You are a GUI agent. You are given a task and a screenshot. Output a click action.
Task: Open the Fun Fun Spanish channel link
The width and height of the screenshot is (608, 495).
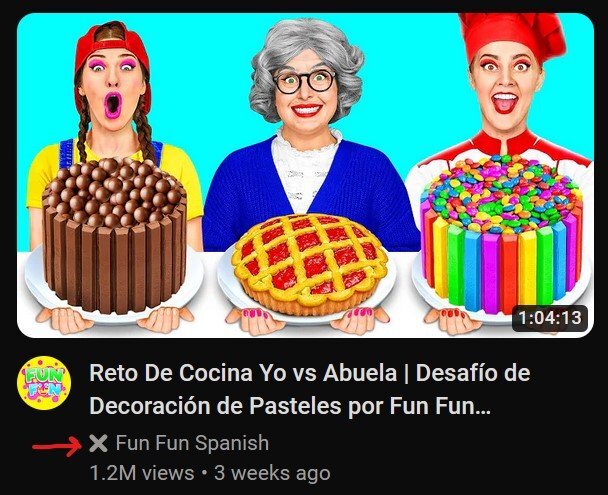click(x=192, y=443)
